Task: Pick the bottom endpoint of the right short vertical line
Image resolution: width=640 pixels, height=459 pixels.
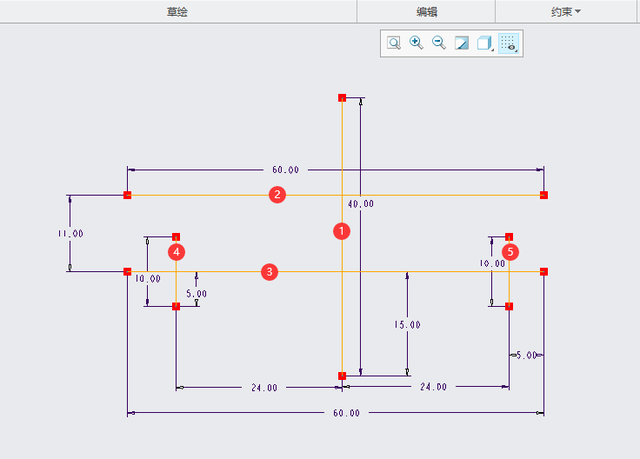Action: coord(509,306)
